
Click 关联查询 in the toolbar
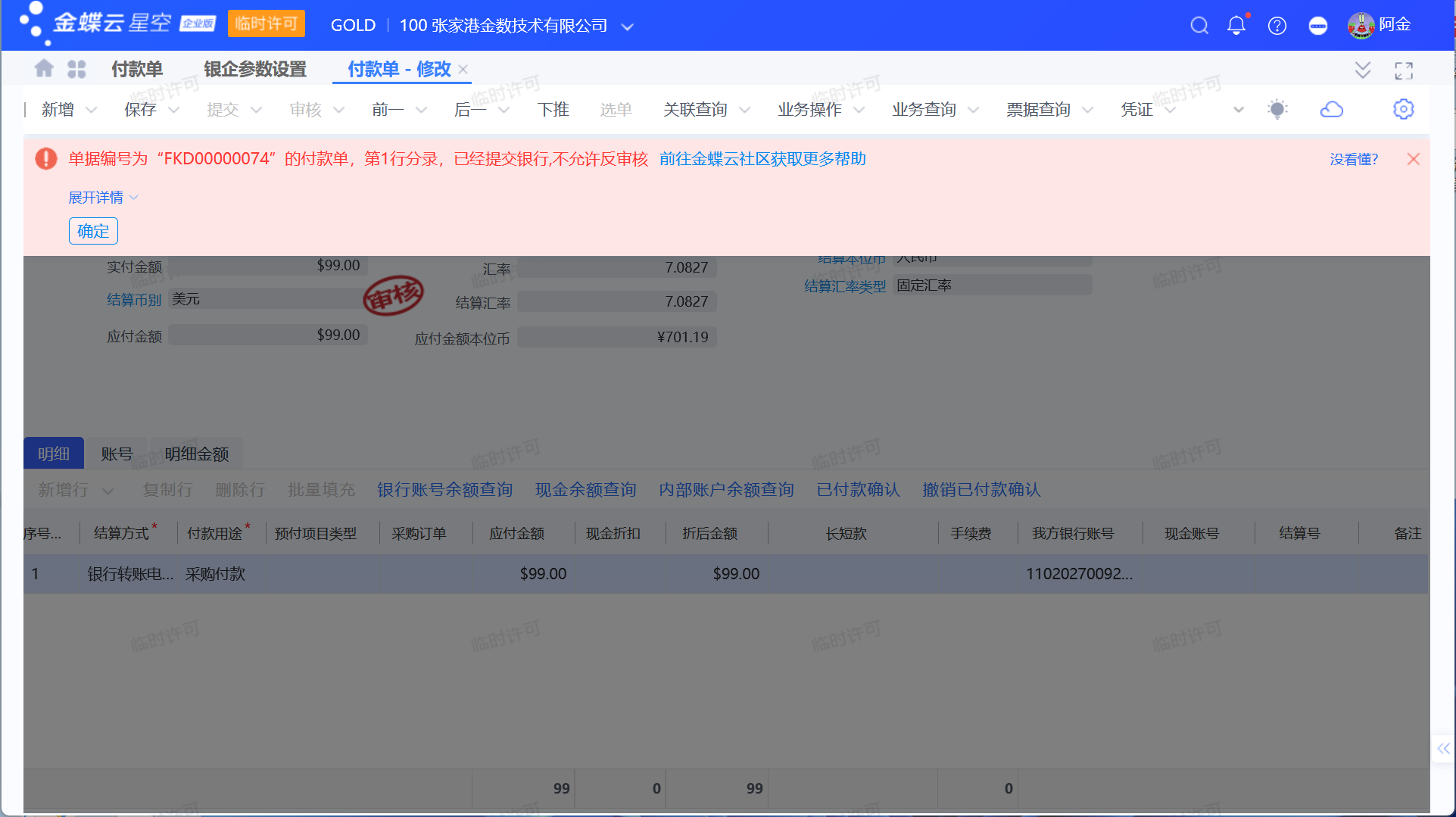coord(695,110)
